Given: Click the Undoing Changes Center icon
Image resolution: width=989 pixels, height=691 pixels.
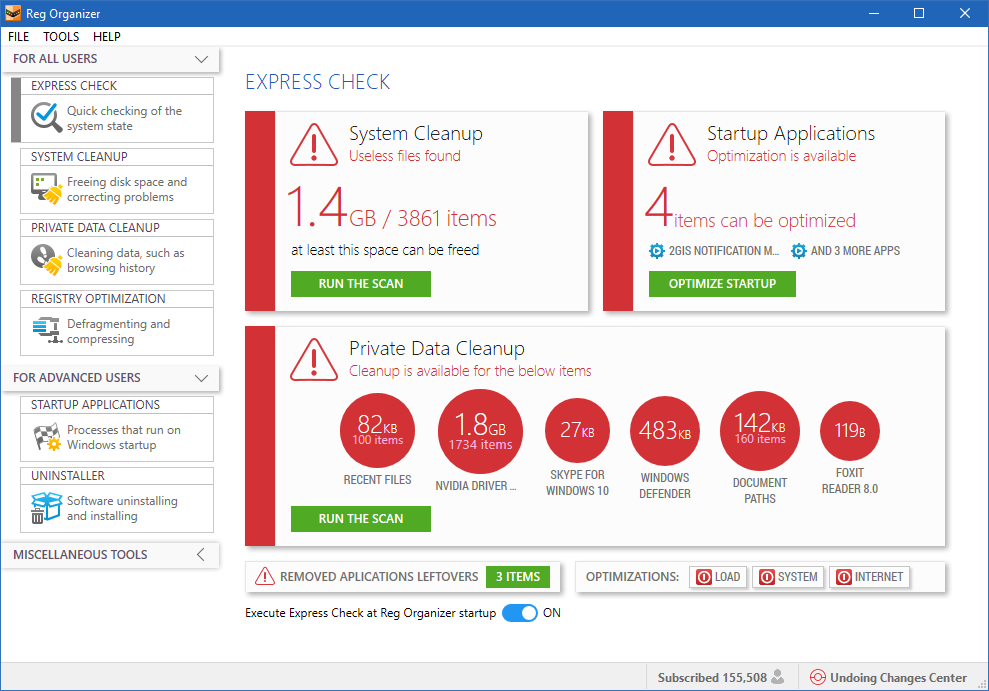Looking at the screenshot, I should click(820, 677).
